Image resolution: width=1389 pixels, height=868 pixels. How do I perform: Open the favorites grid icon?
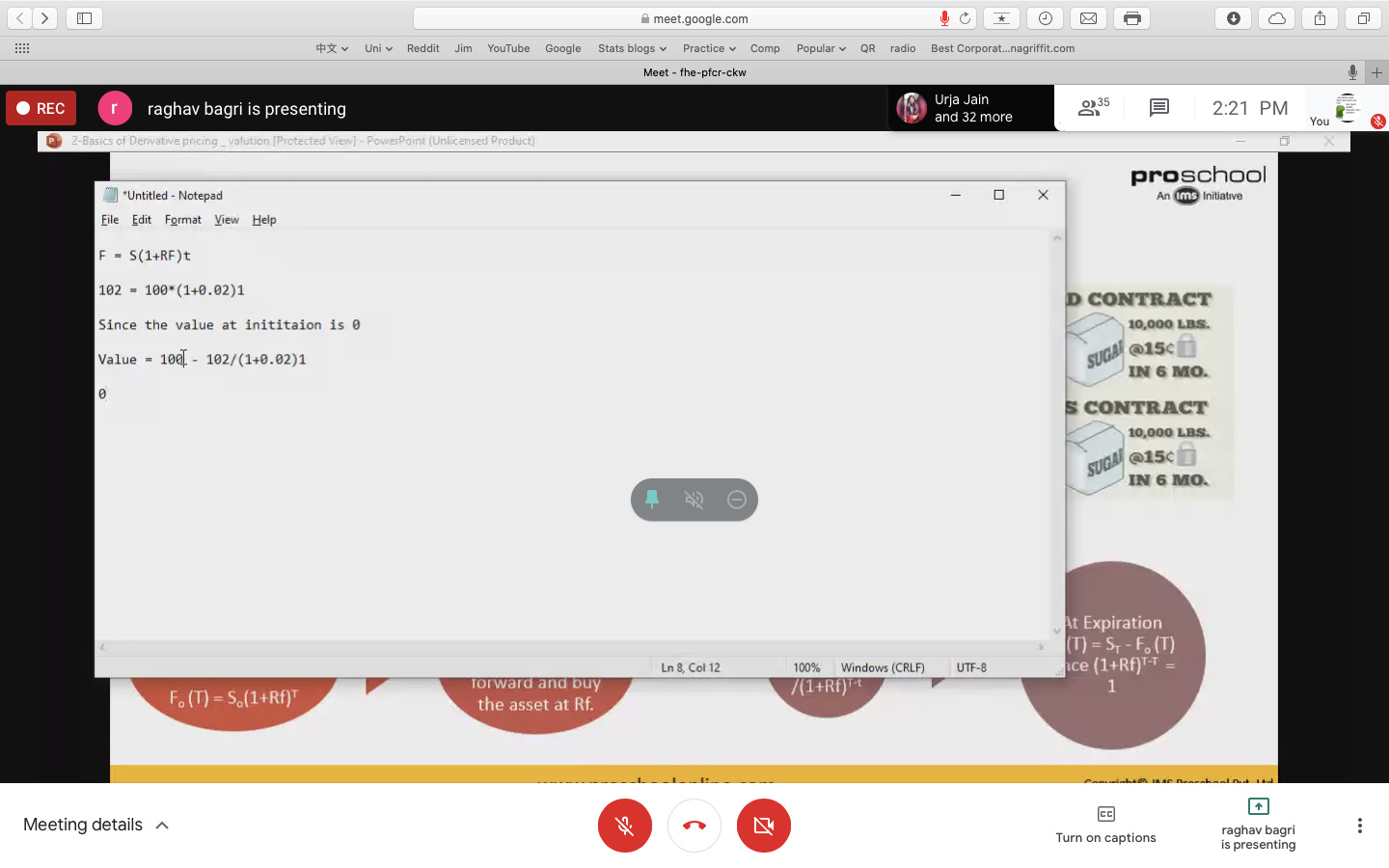[22, 48]
